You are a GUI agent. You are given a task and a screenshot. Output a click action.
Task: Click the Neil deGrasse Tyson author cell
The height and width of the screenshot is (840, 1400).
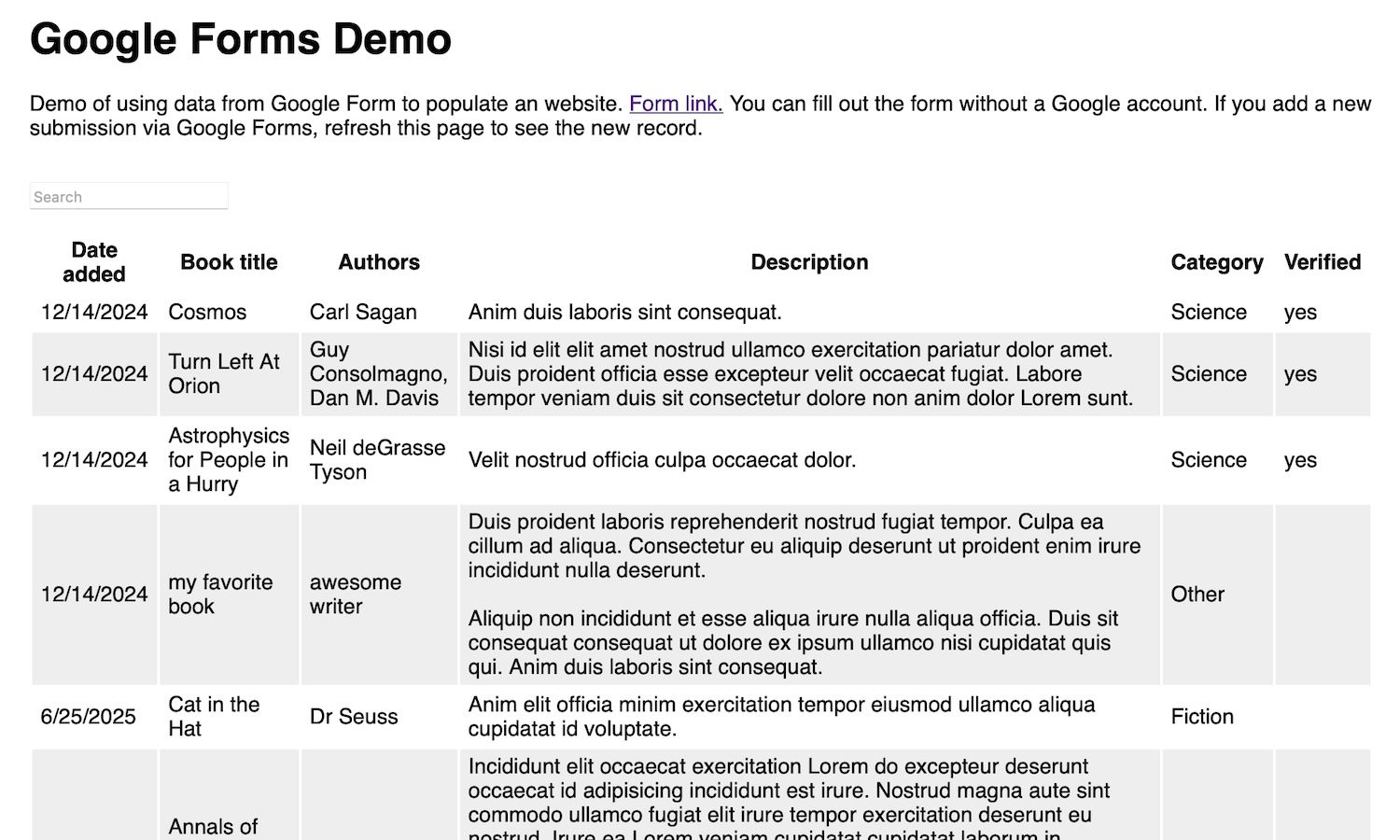[x=377, y=460]
